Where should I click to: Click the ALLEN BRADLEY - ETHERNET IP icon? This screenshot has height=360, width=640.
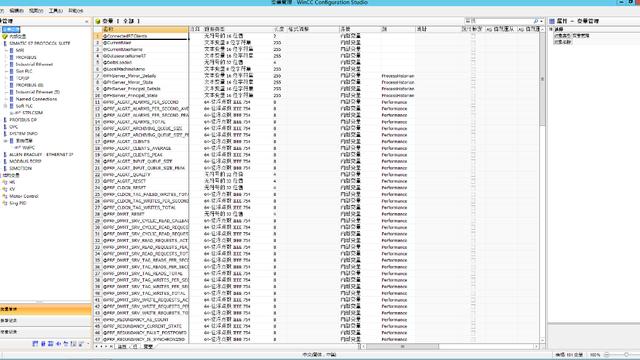pos(5,155)
